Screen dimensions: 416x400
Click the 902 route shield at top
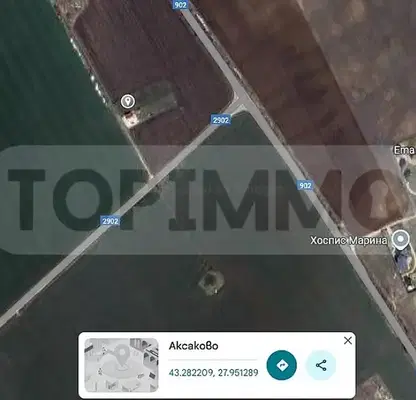click(x=180, y=4)
